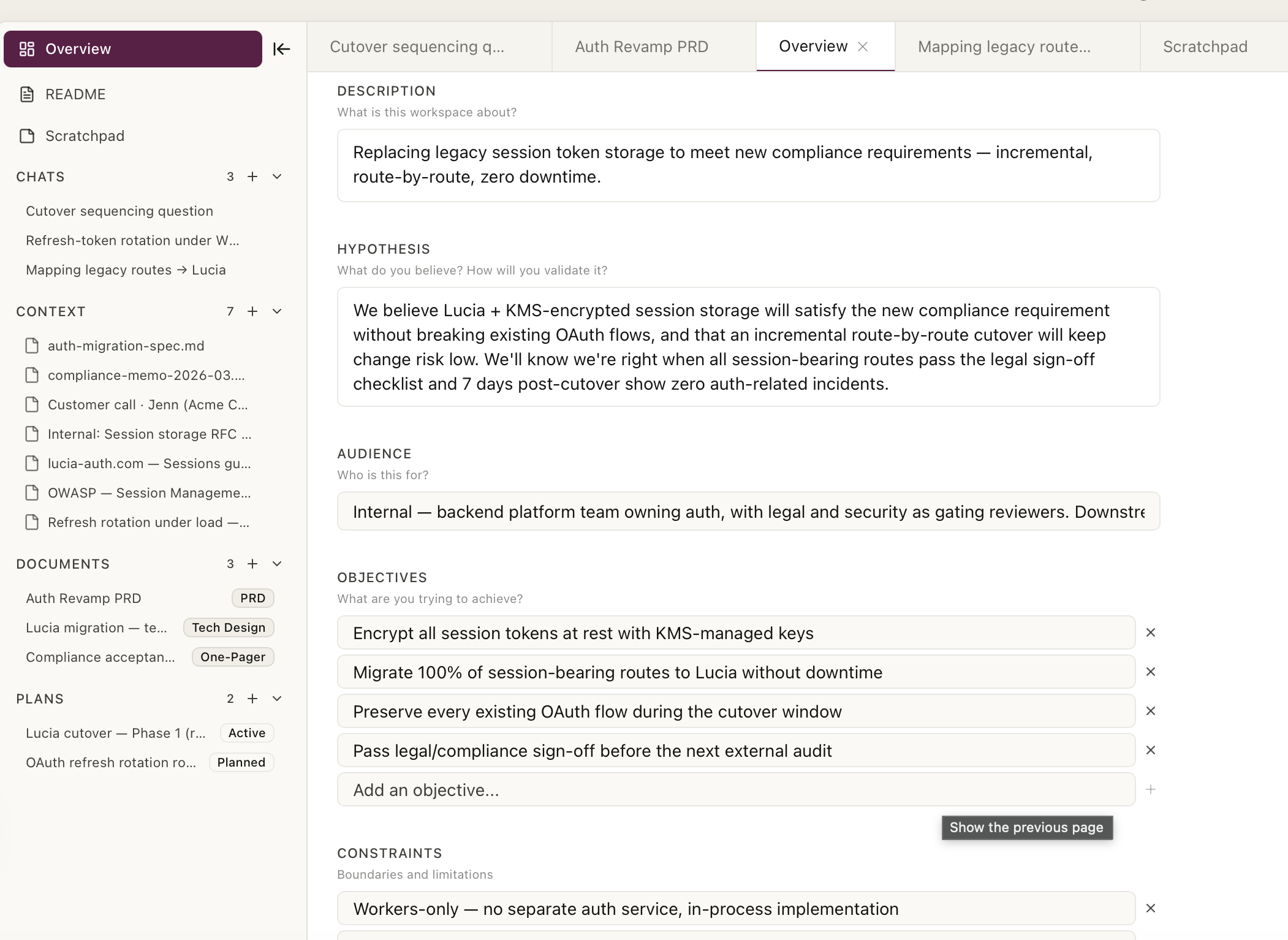1288x940 pixels.
Task: Click the file icon for OWASP Session Management
Action: point(32,493)
